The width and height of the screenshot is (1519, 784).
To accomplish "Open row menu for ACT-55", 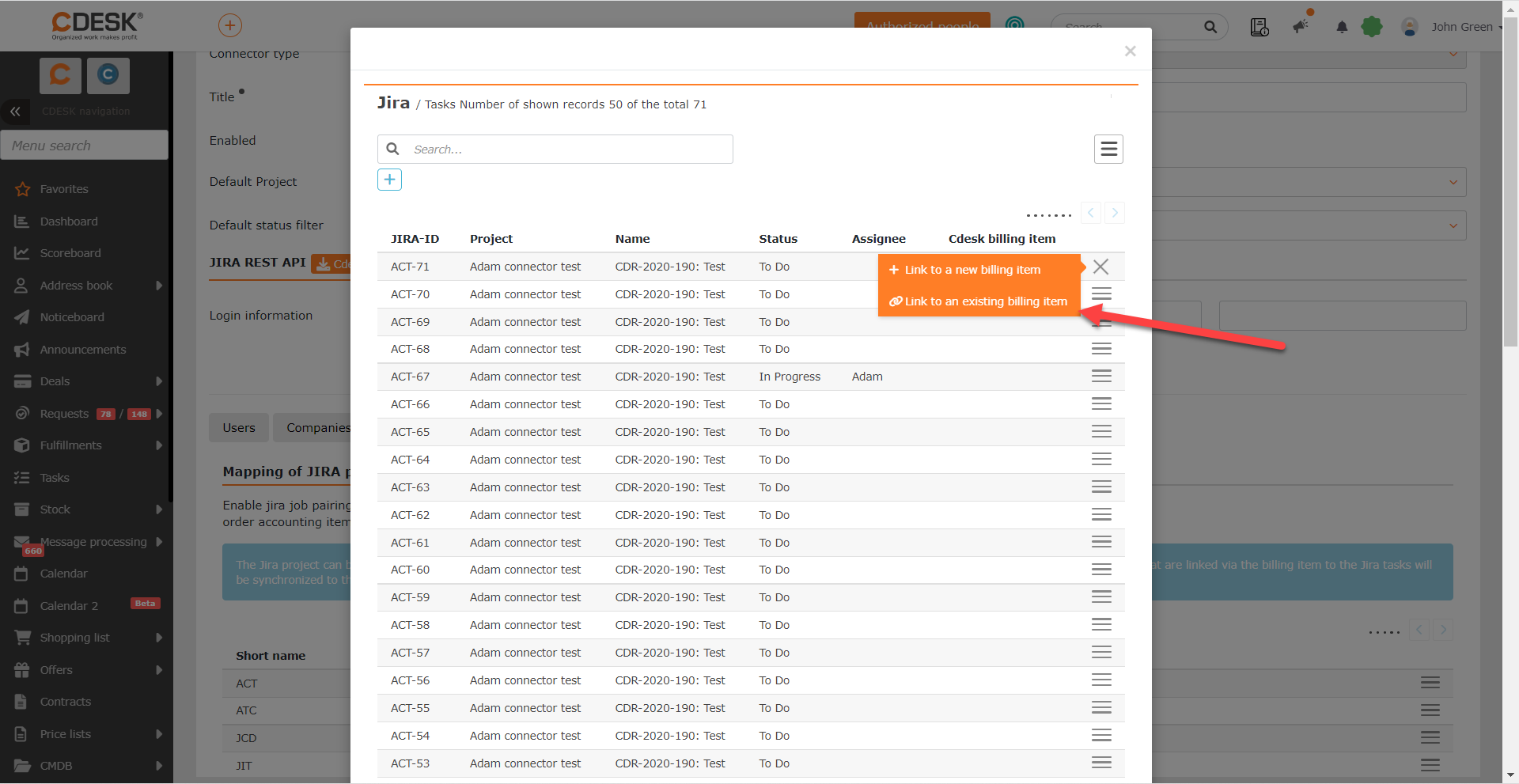I will point(1101,708).
